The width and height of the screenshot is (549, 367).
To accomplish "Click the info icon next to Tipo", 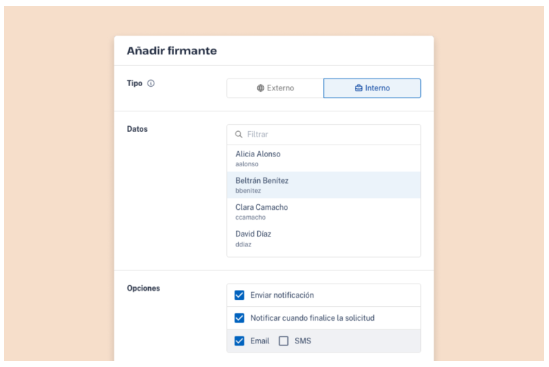I will tap(151, 83).
